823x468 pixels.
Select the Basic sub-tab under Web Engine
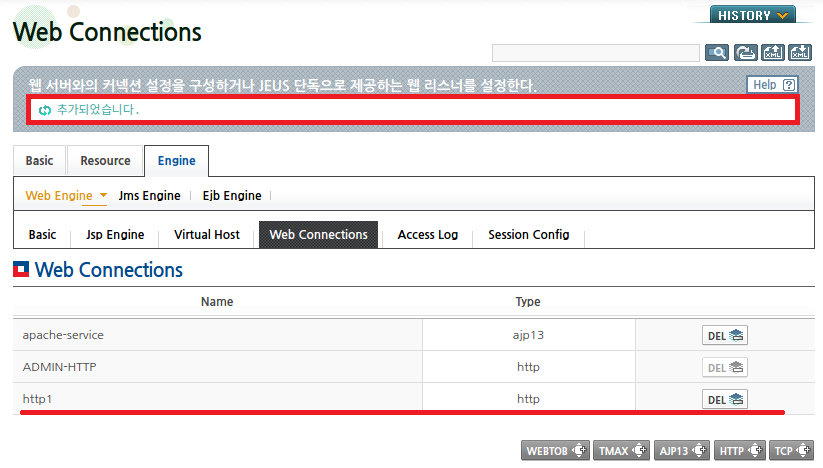(x=43, y=235)
